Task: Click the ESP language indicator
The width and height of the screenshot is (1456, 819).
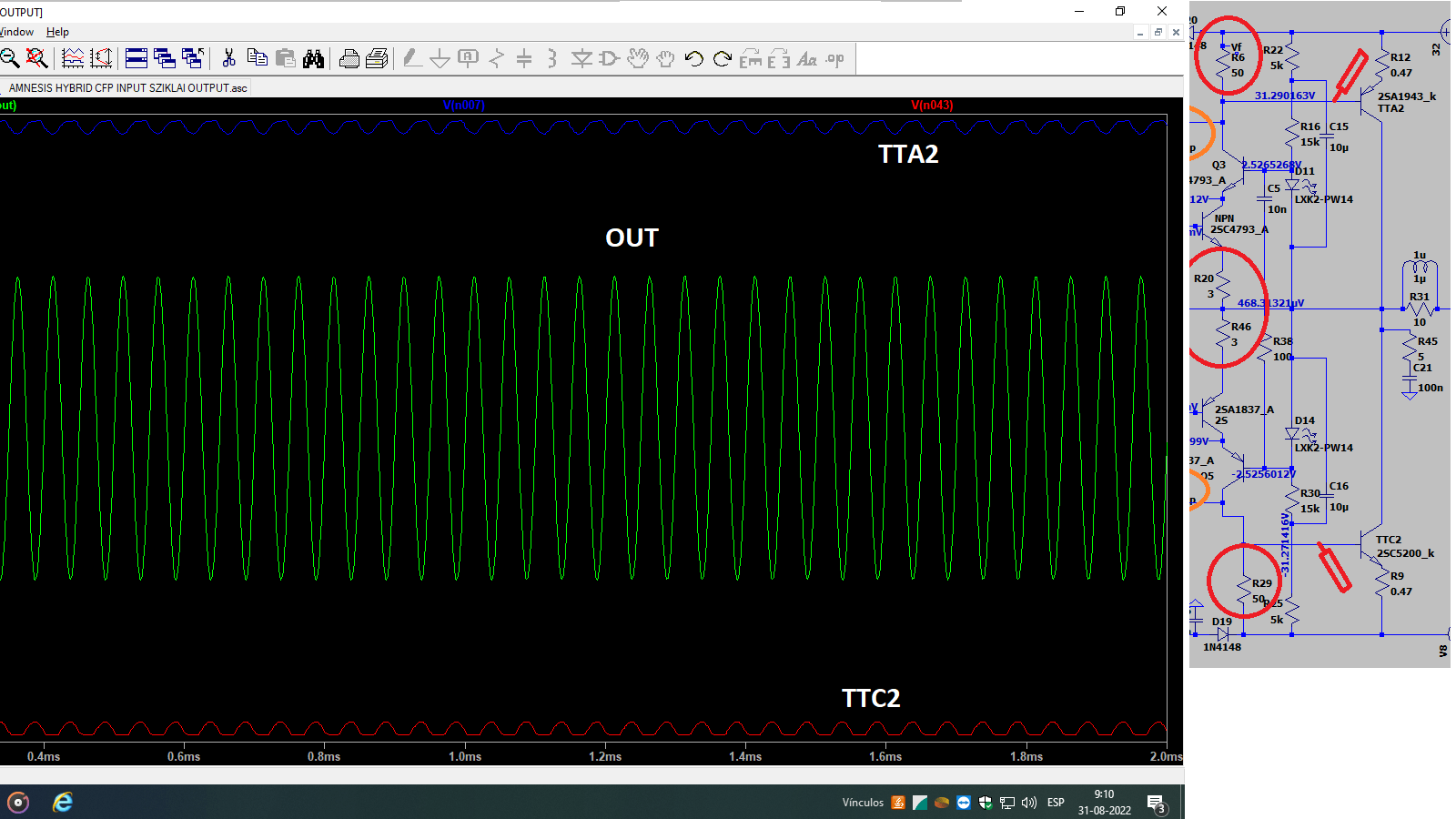Action: click(1056, 803)
